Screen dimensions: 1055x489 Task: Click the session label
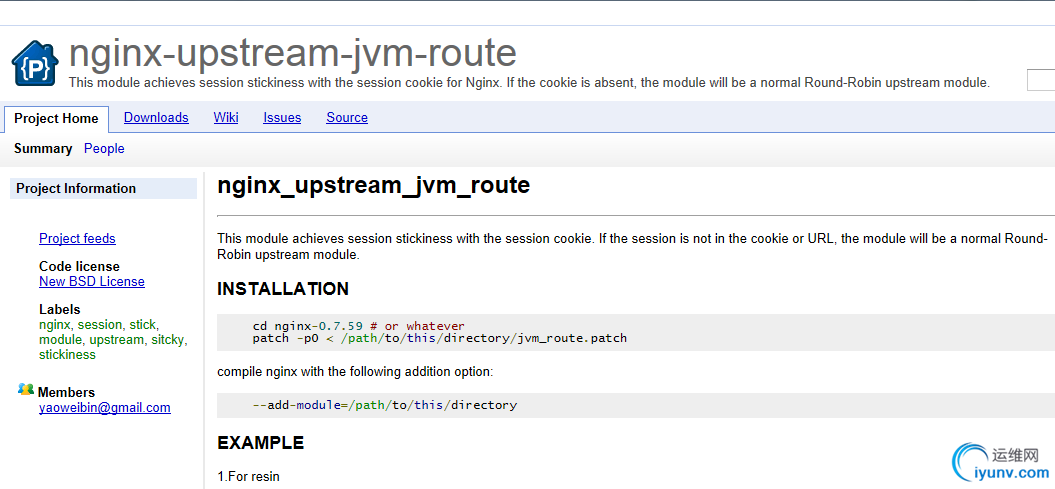coord(100,325)
